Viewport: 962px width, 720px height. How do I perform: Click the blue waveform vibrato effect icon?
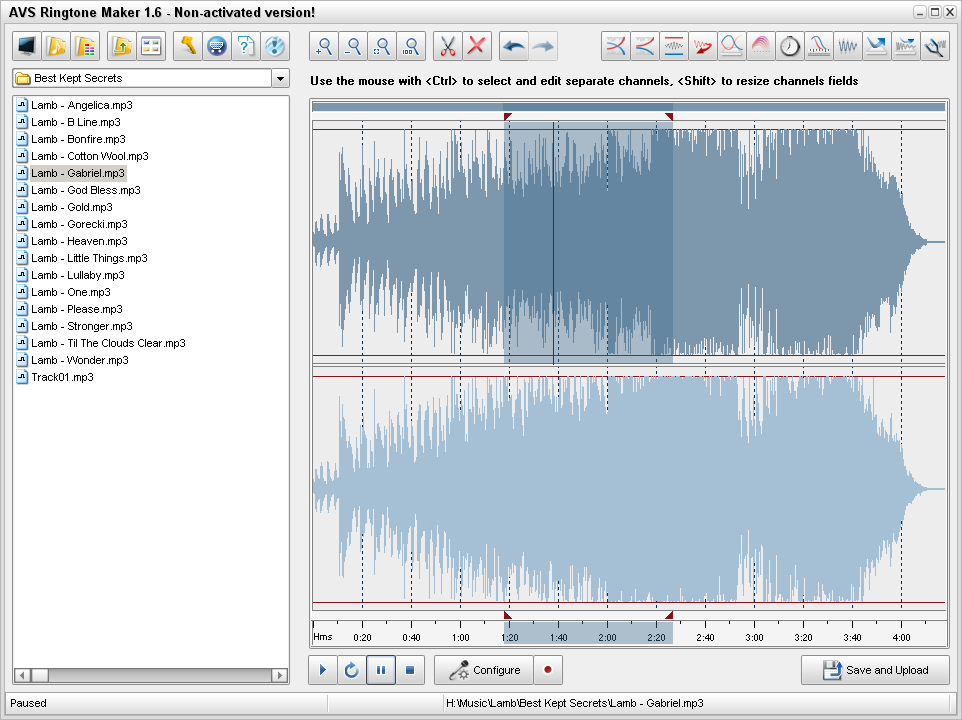[x=848, y=46]
